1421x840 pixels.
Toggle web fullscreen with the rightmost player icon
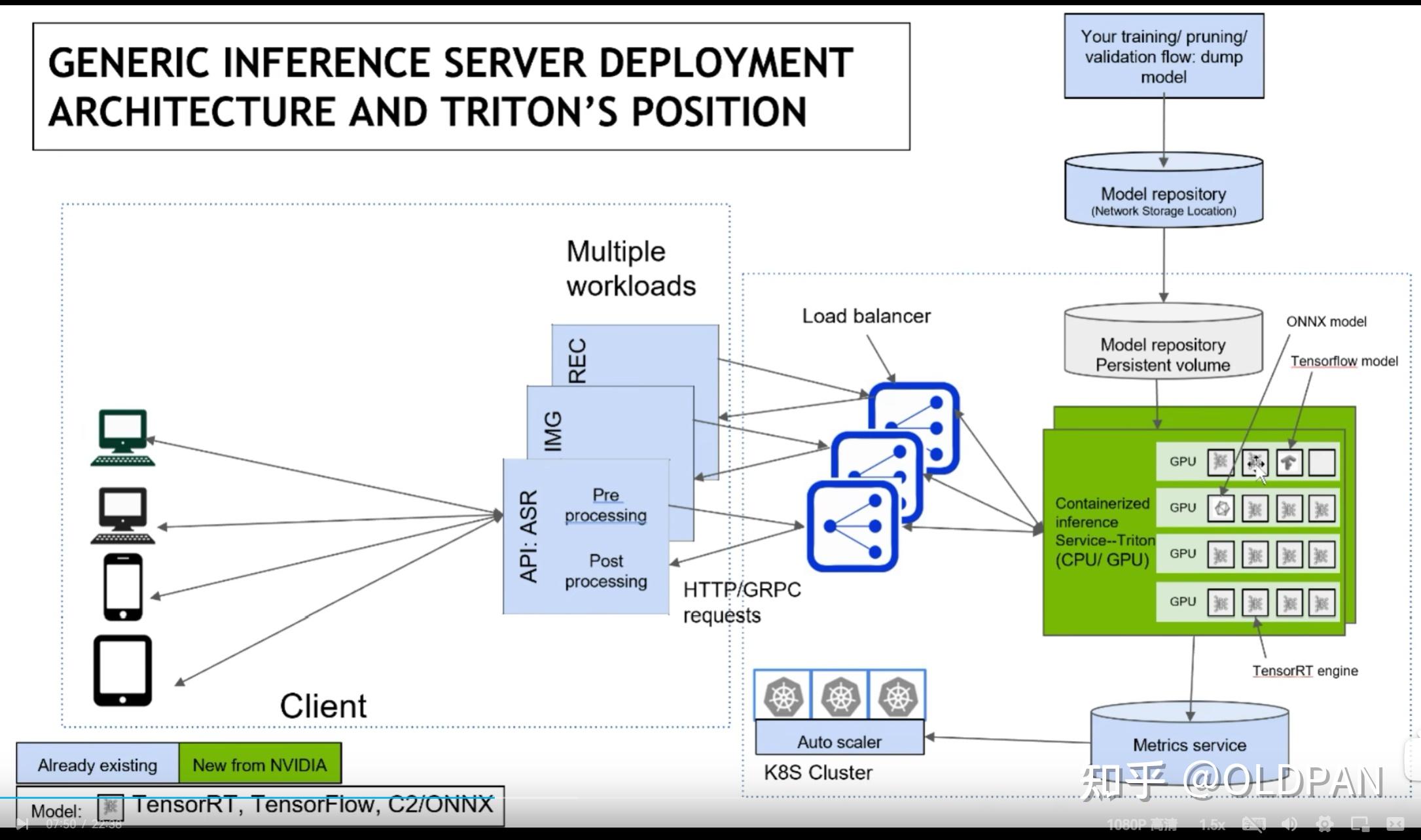[x=1395, y=824]
